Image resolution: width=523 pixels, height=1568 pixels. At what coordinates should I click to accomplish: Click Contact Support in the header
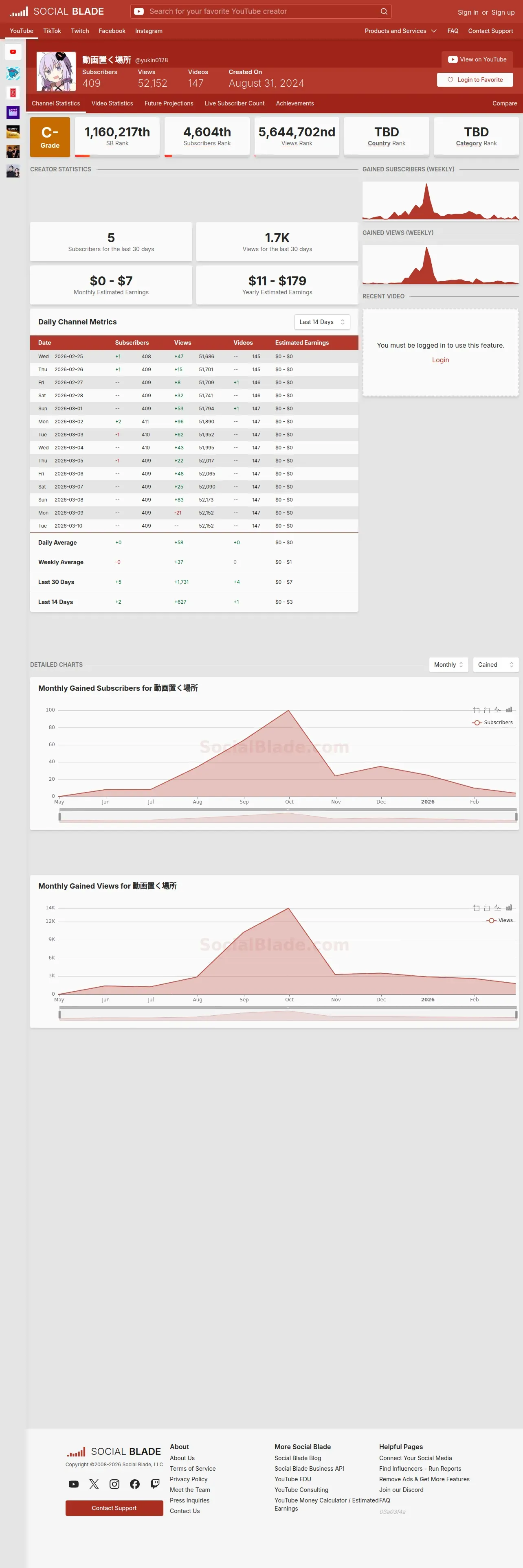pos(491,31)
